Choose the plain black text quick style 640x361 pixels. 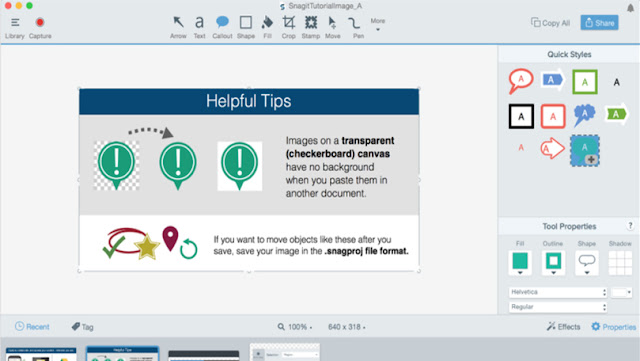pyautogui.click(x=616, y=82)
